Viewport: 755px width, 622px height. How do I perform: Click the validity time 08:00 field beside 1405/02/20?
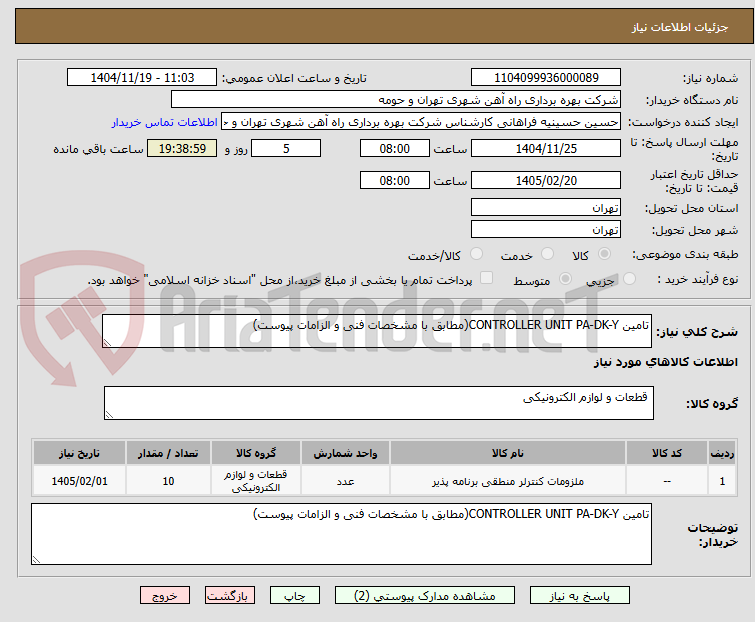394,180
